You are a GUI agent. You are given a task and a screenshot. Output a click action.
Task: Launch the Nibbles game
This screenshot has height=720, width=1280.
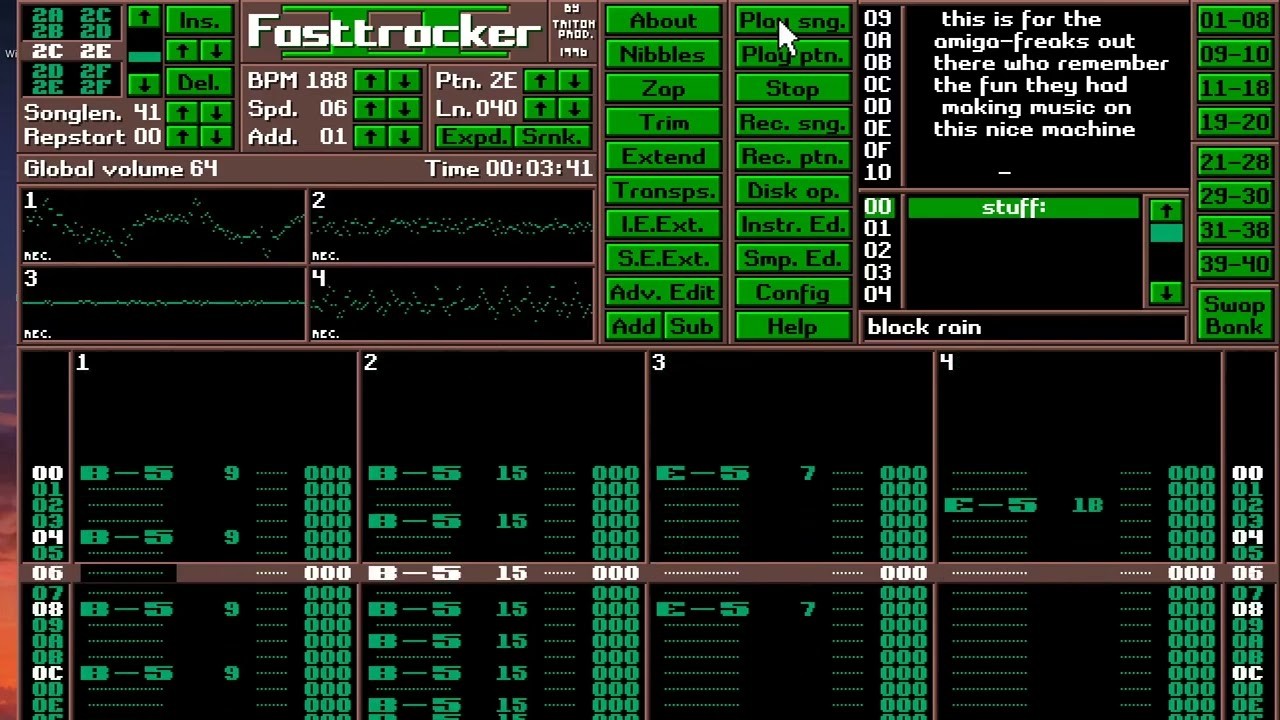(663, 54)
